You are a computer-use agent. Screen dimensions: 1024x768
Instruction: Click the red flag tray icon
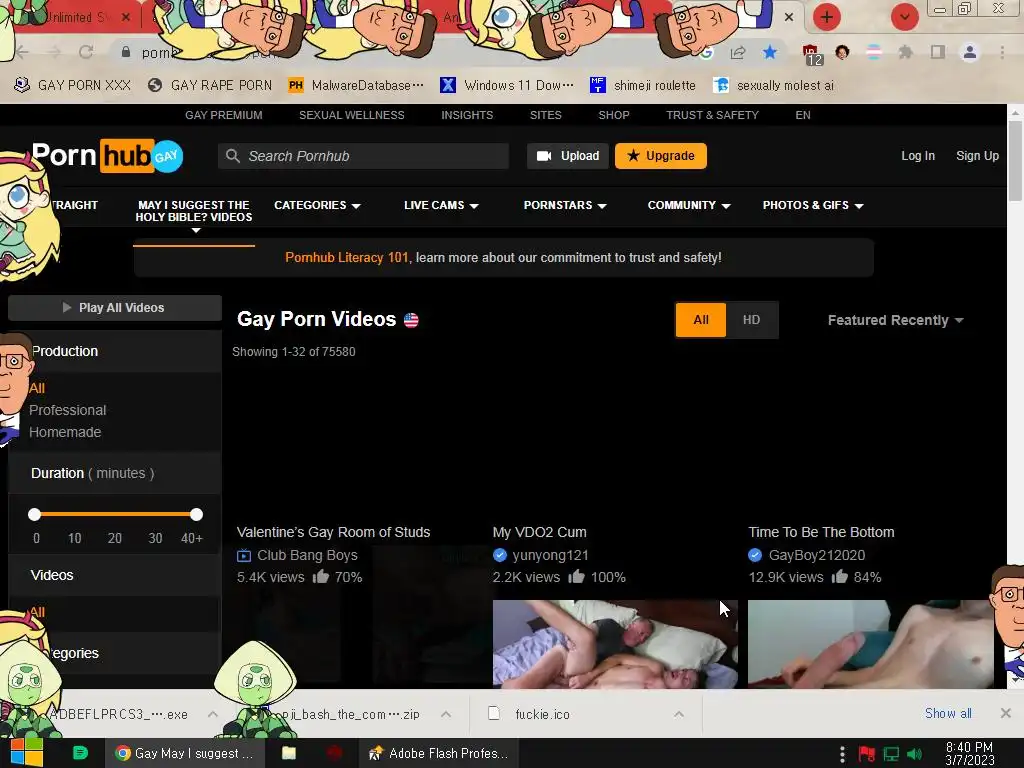(x=867, y=754)
